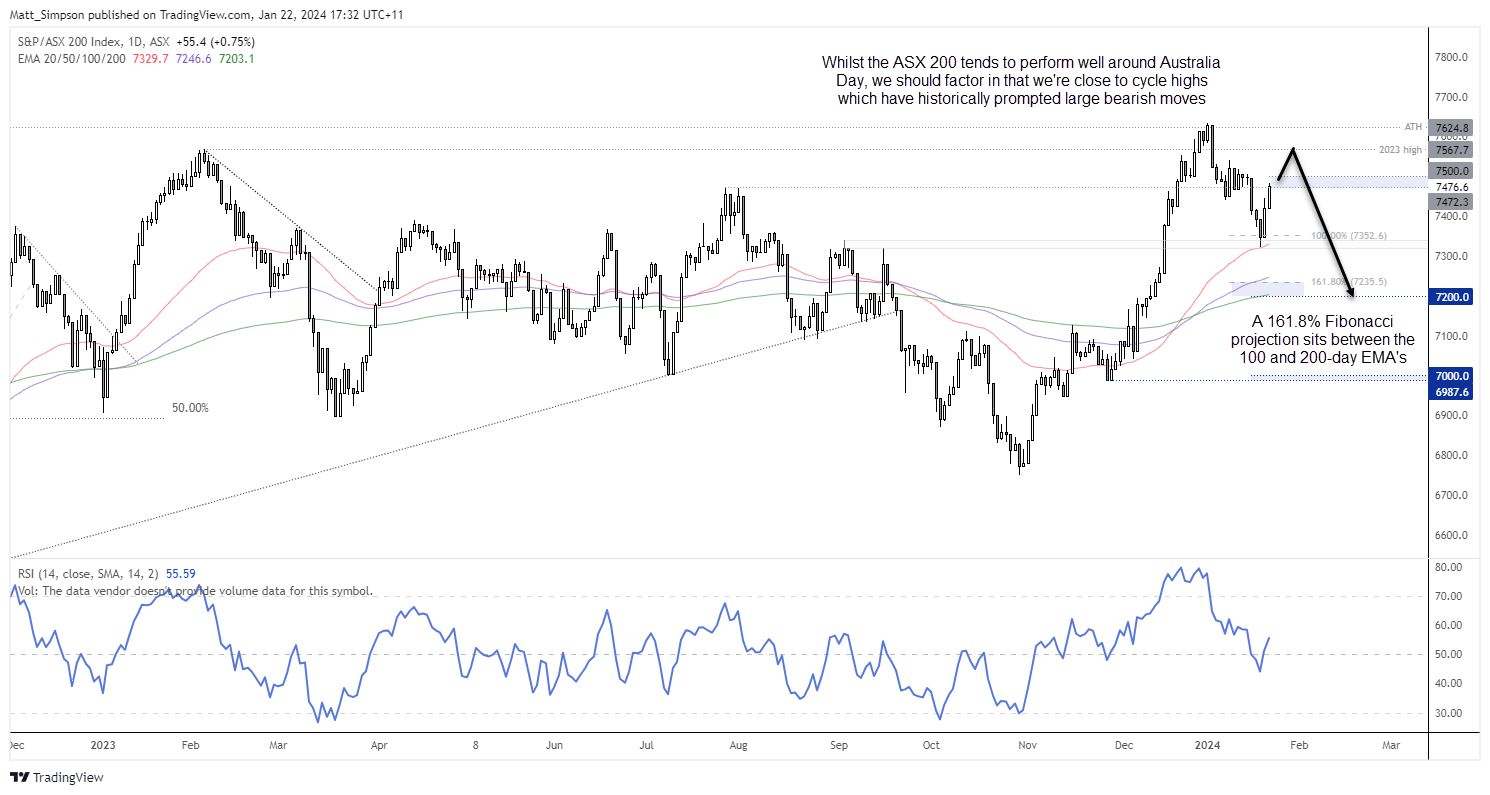
Task: Click the 7476.6 price label
Action: click(1452, 187)
